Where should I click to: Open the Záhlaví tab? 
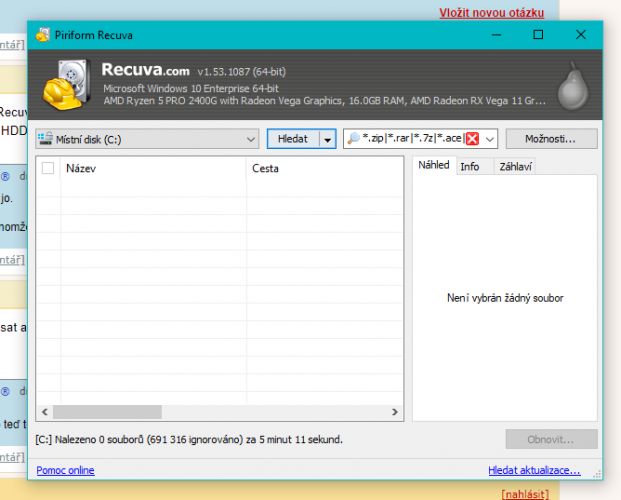(x=515, y=167)
